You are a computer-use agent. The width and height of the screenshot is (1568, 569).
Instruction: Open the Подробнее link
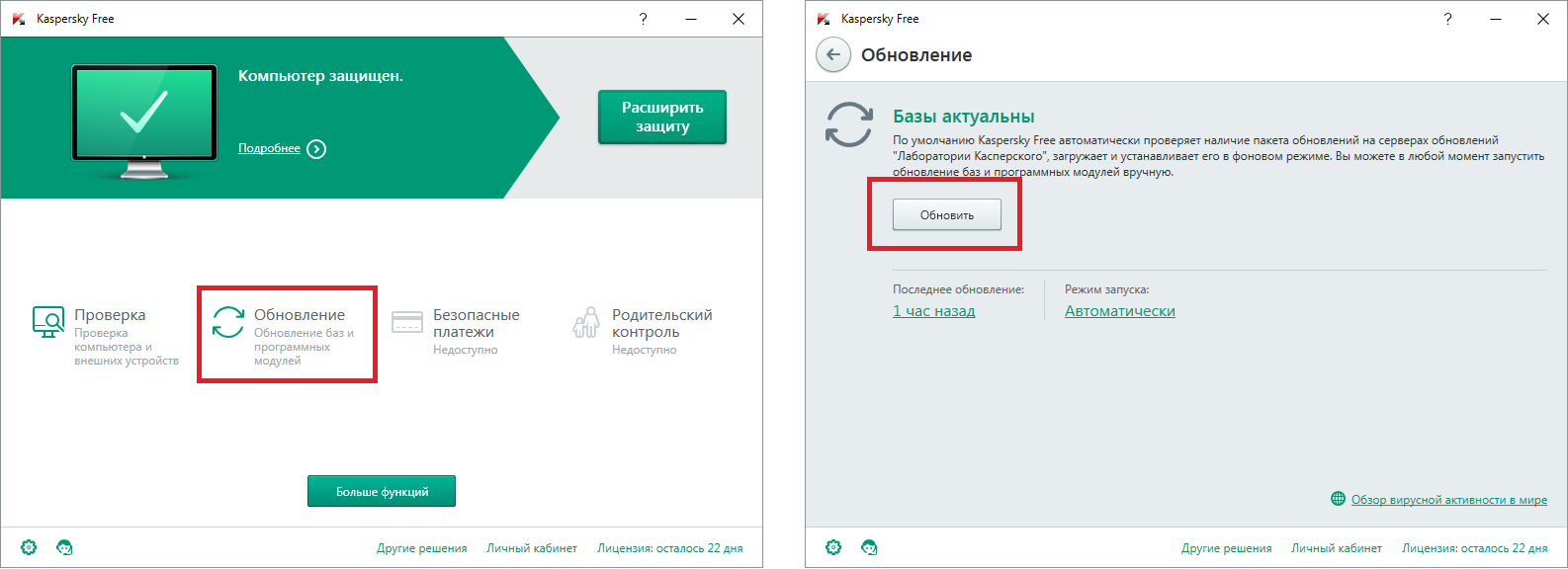[x=269, y=148]
